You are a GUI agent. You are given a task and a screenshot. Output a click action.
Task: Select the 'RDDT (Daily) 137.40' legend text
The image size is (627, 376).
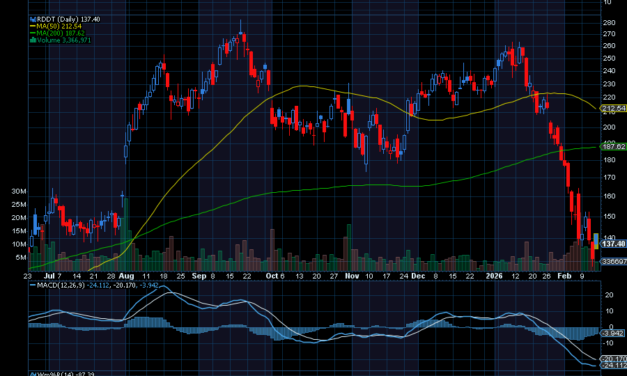(68, 19)
